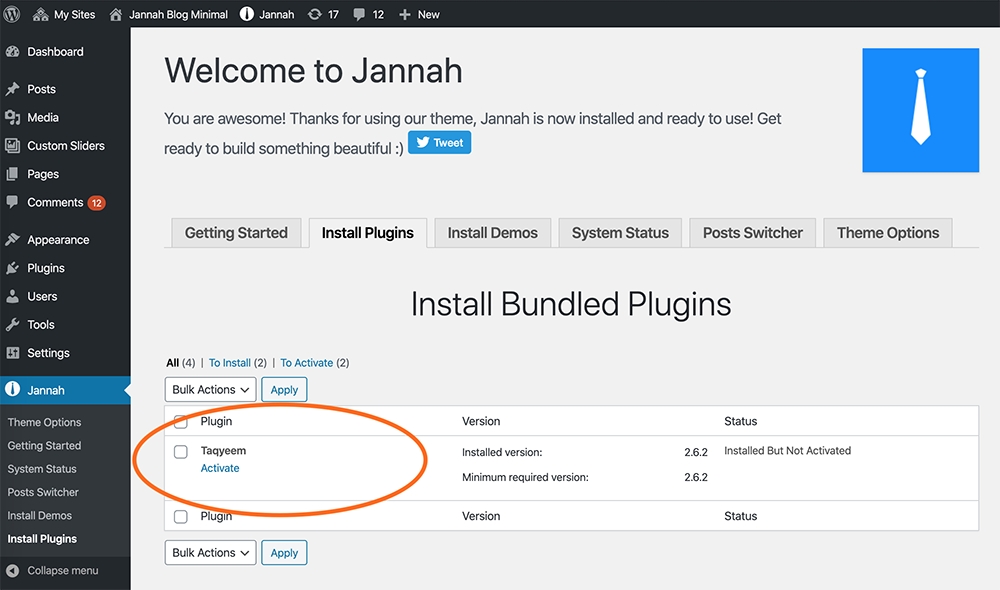Click the Jannah icon in the admin bar
The width and height of the screenshot is (1000, 590).
click(247, 14)
